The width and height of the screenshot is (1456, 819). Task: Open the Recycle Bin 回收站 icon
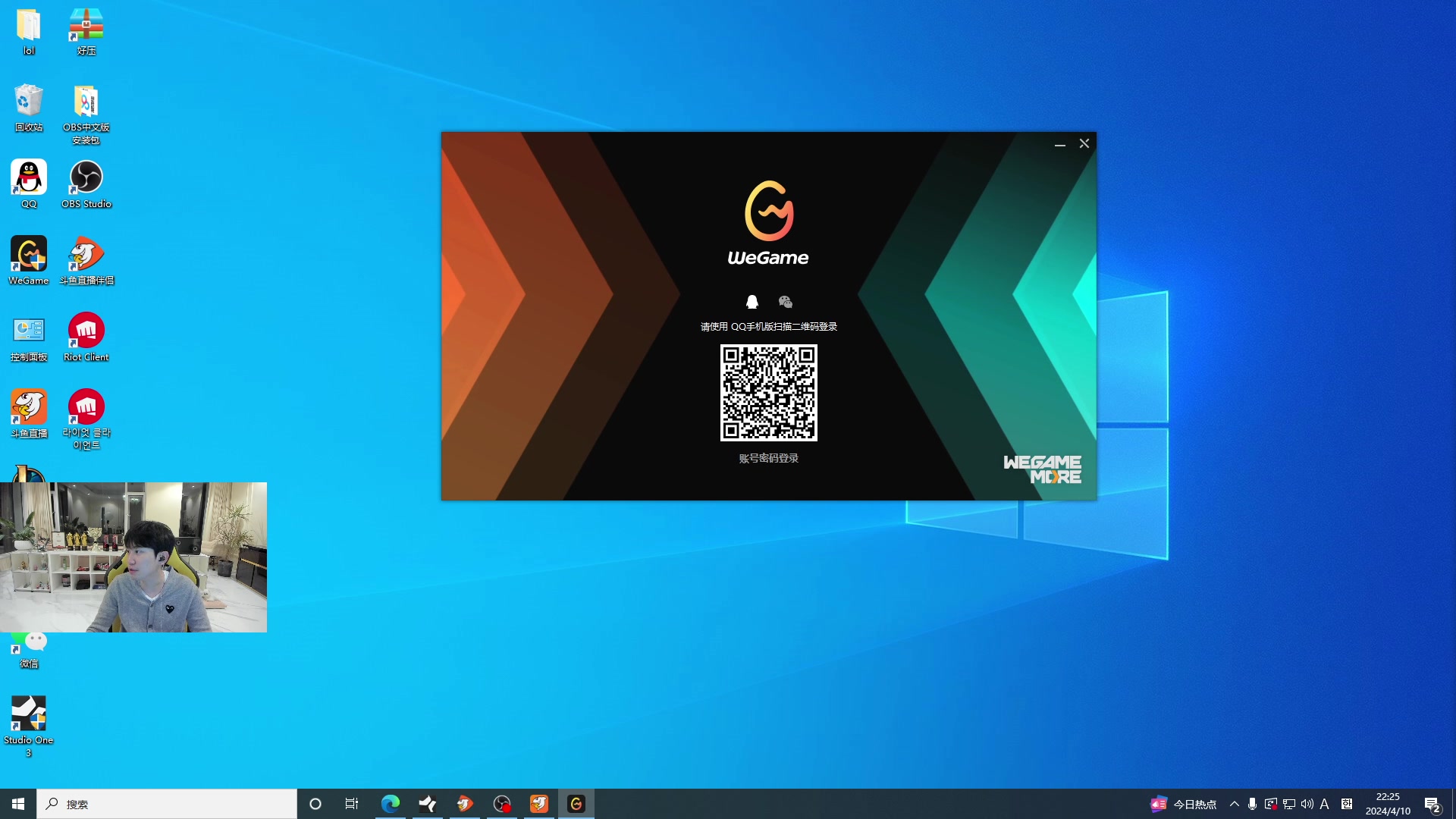click(29, 108)
